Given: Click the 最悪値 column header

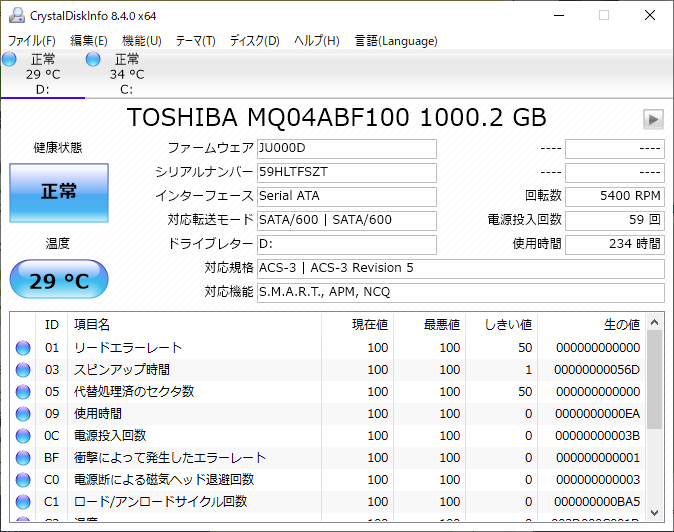Looking at the screenshot, I should (429, 324).
